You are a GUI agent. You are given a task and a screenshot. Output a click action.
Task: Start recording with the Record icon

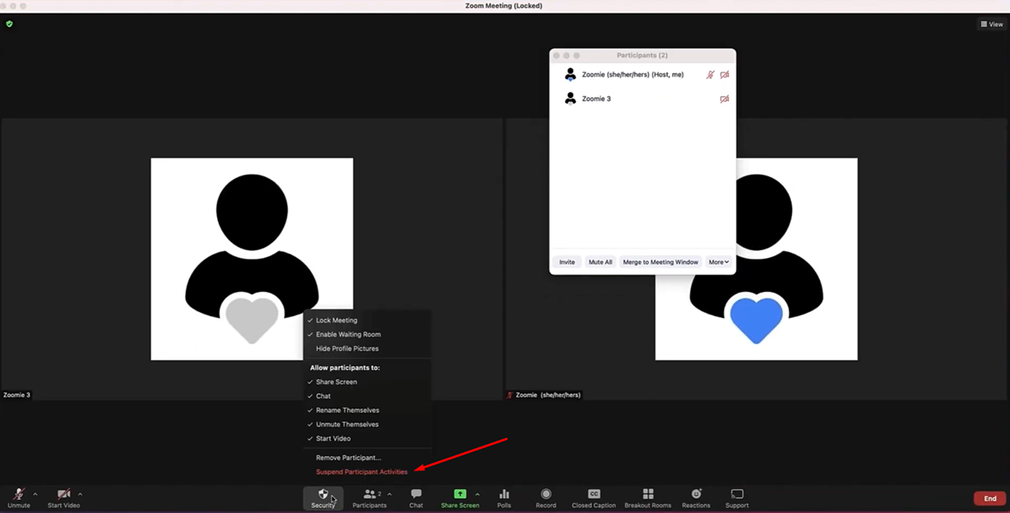tap(546, 494)
